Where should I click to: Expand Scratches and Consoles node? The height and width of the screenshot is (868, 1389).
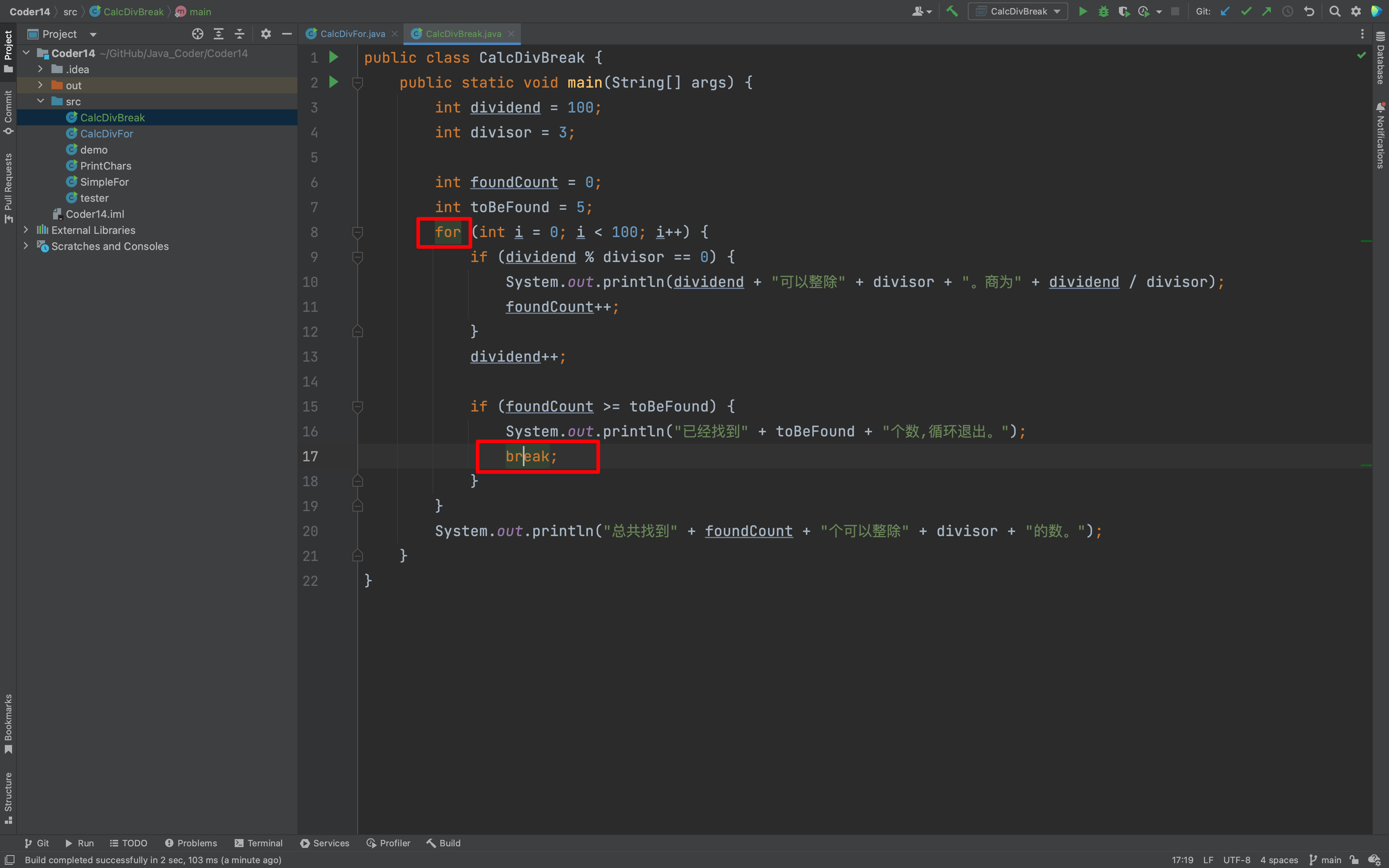coord(26,246)
